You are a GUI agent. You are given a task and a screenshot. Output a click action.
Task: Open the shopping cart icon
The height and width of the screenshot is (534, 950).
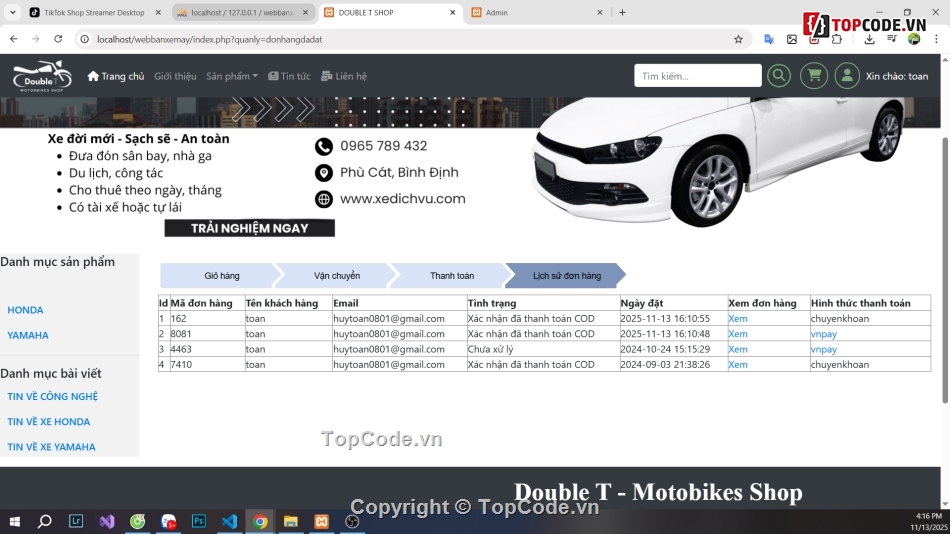coord(814,76)
